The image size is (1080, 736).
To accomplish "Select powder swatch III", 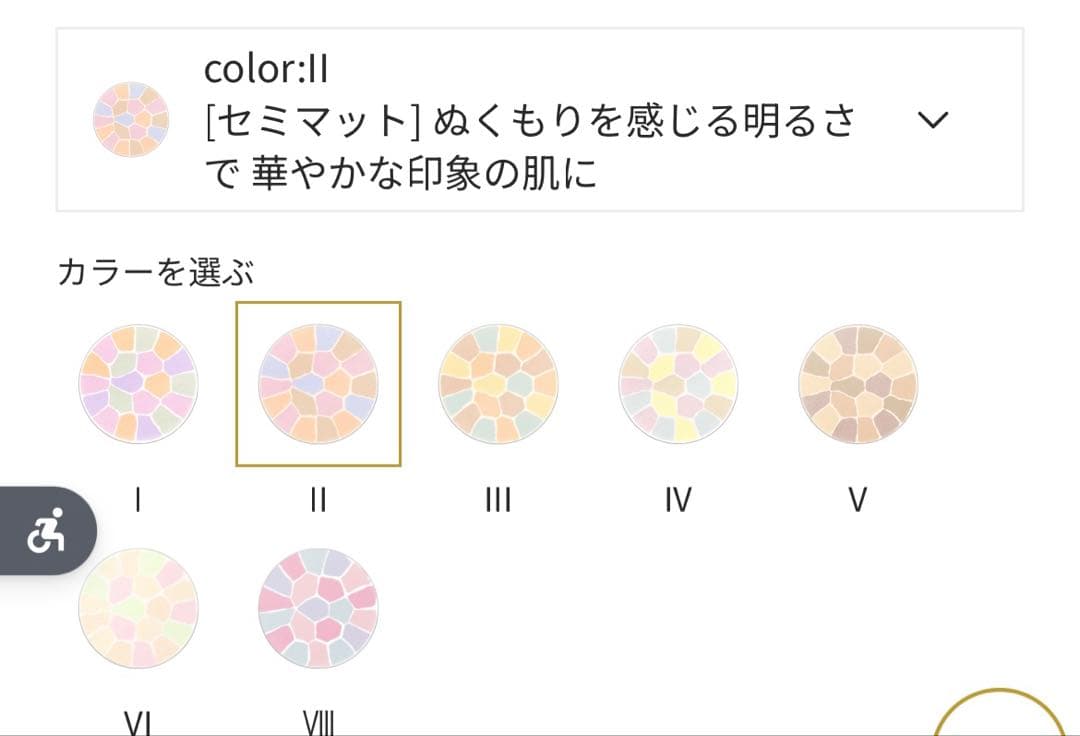I will pos(498,383).
